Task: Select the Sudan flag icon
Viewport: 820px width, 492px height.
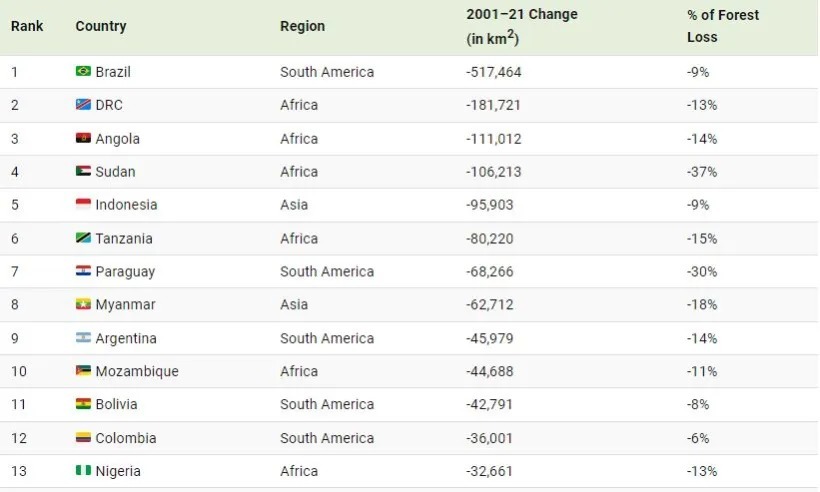Action: coord(83,172)
